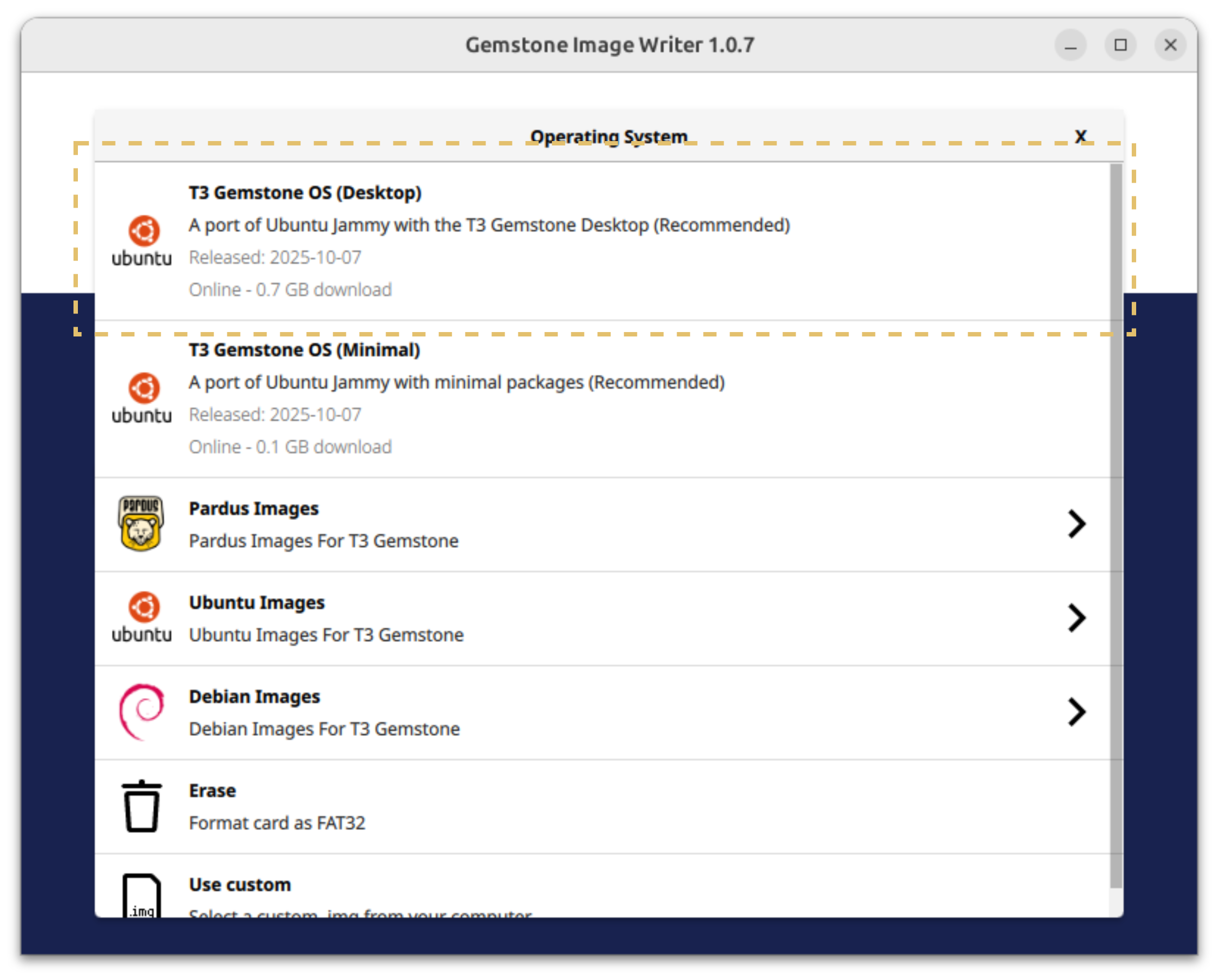
Task: Open the Pardus Images For T3 Gemstone entry
Action: click(323, 541)
